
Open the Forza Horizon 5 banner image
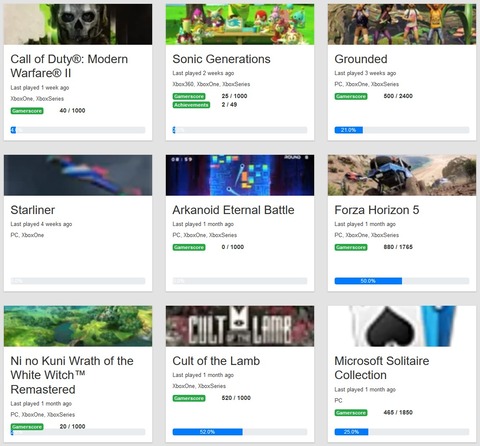click(402, 175)
